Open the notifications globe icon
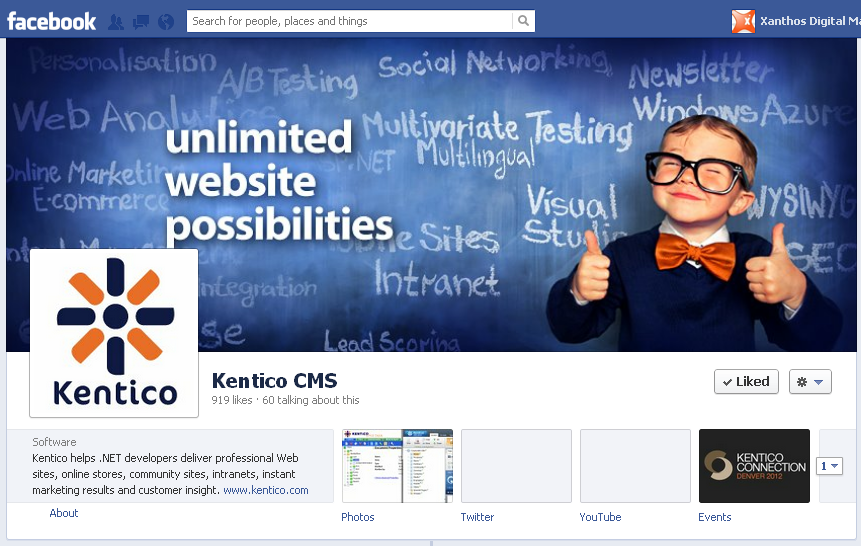Viewport: 861px width, 546px height. point(166,21)
